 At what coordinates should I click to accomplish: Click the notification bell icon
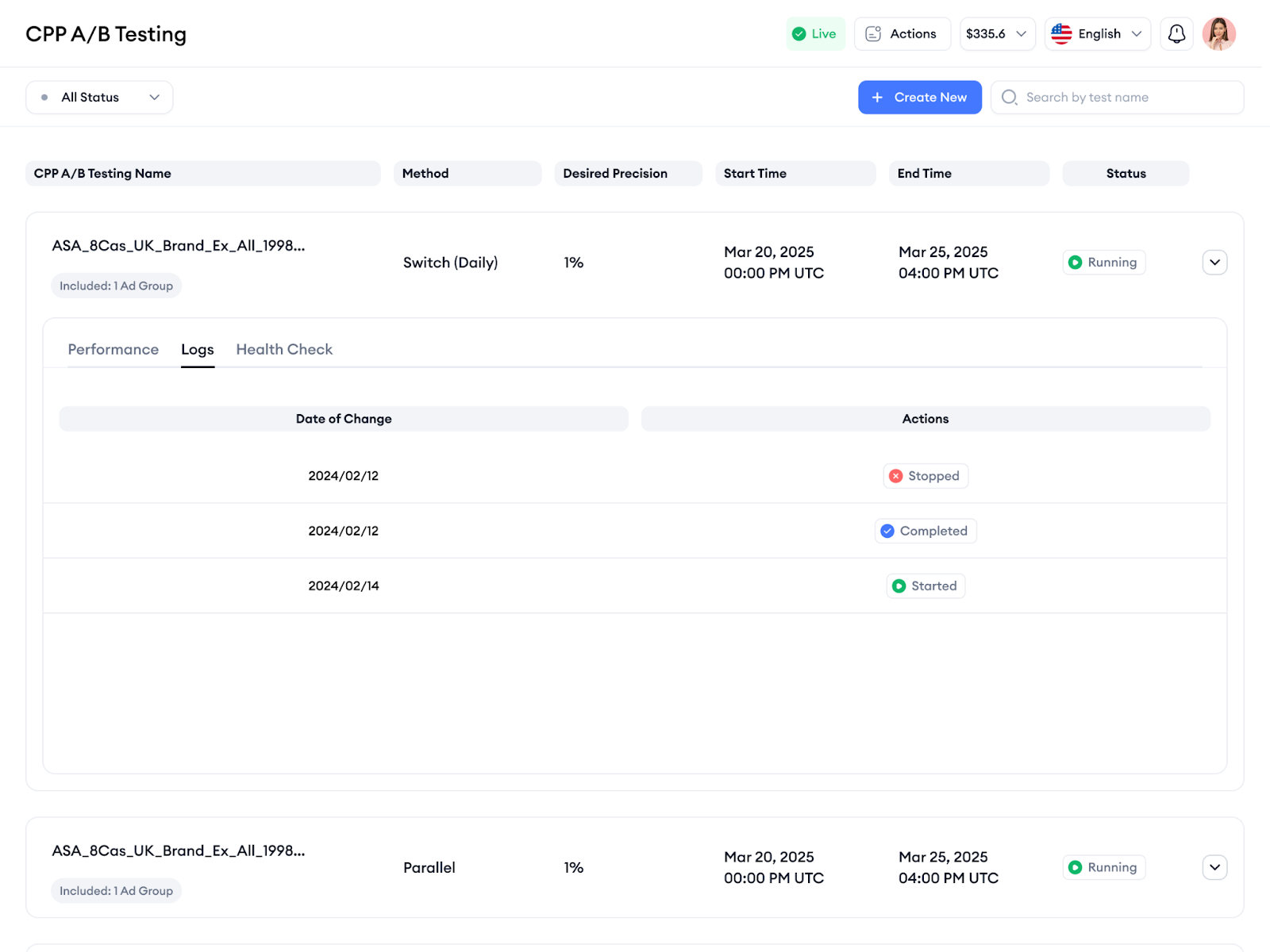(x=1176, y=34)
